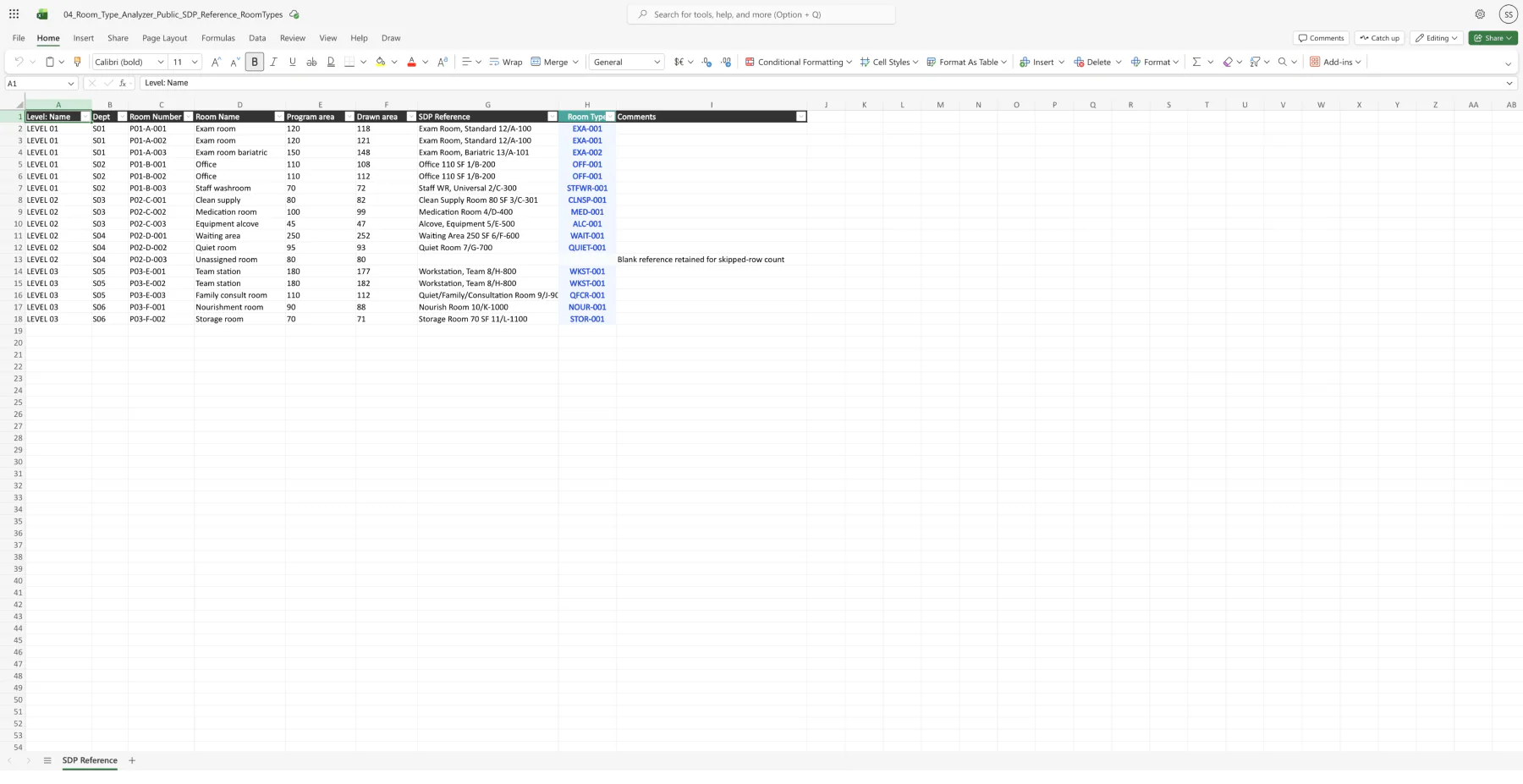Click the AutoSum icon
This screenshot has width=1523, height=784.
point(1196,61)
